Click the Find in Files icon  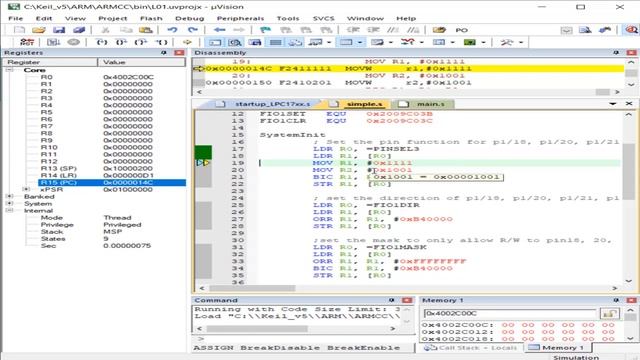click(x=439, y=30)
